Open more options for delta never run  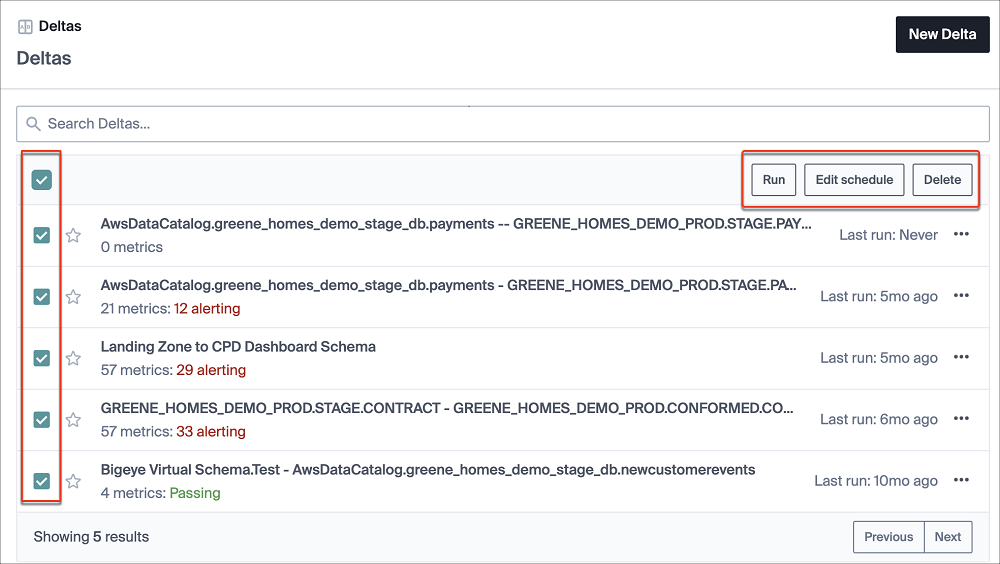(x=961, y=234)
